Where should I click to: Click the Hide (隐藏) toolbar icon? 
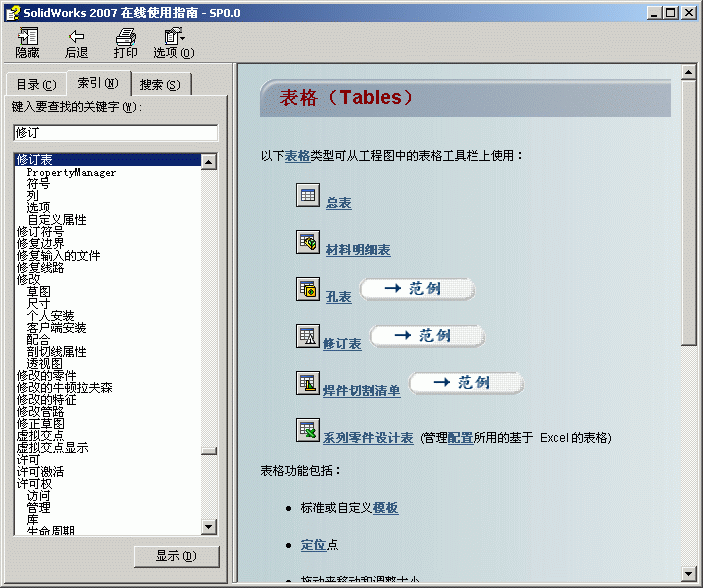pos(28,43)
